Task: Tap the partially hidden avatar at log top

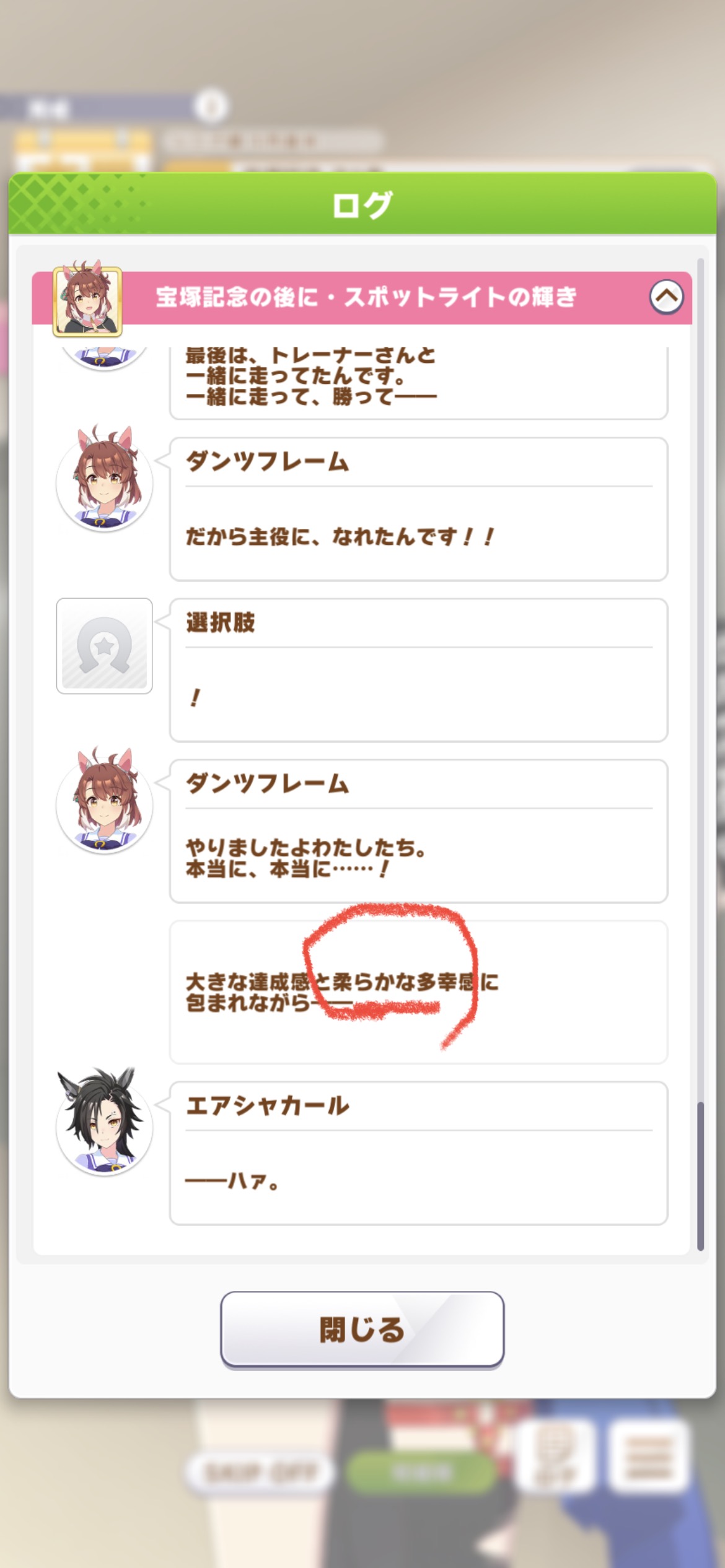Action: point(104,359)
